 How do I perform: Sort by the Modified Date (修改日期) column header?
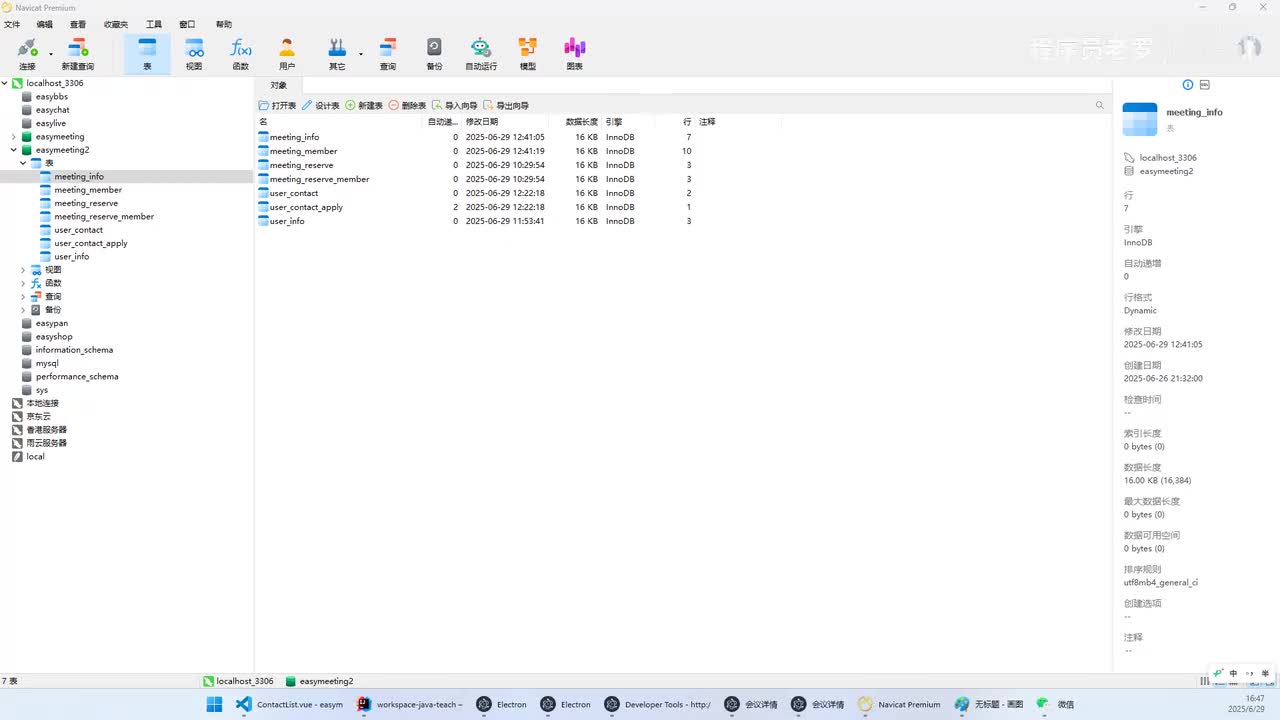pyautogui.click(x=482, y=122)
